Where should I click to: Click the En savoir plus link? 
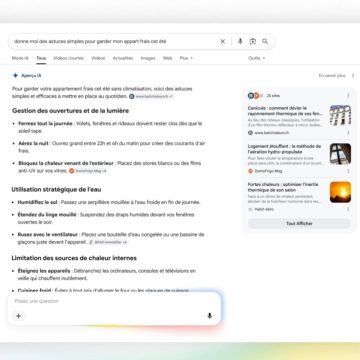(332, 76)
